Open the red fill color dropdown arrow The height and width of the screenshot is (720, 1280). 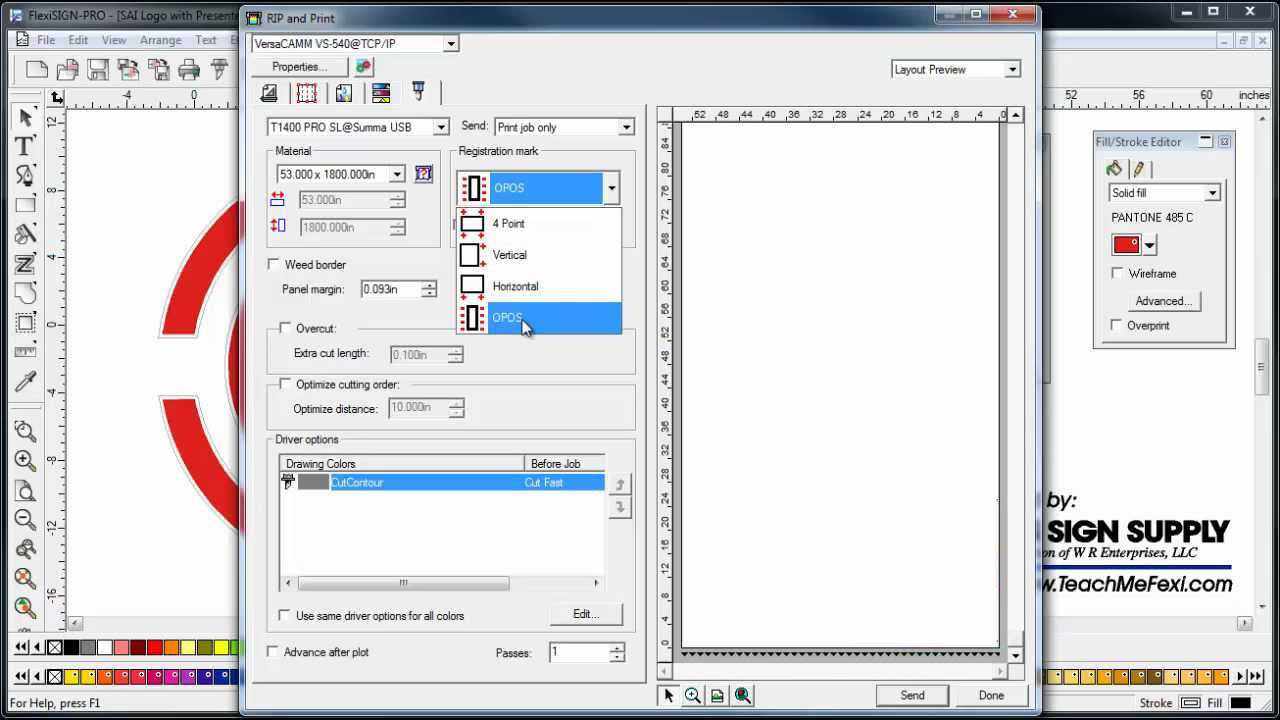coord(1150,245)
